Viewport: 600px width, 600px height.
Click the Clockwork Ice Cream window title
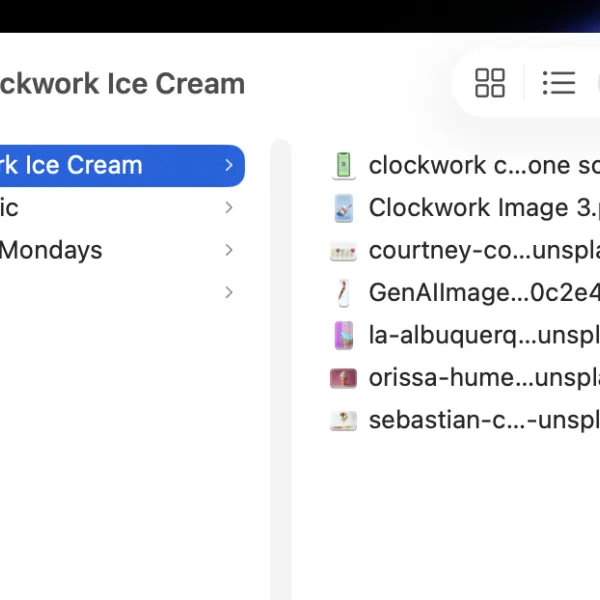pos(122,83)
